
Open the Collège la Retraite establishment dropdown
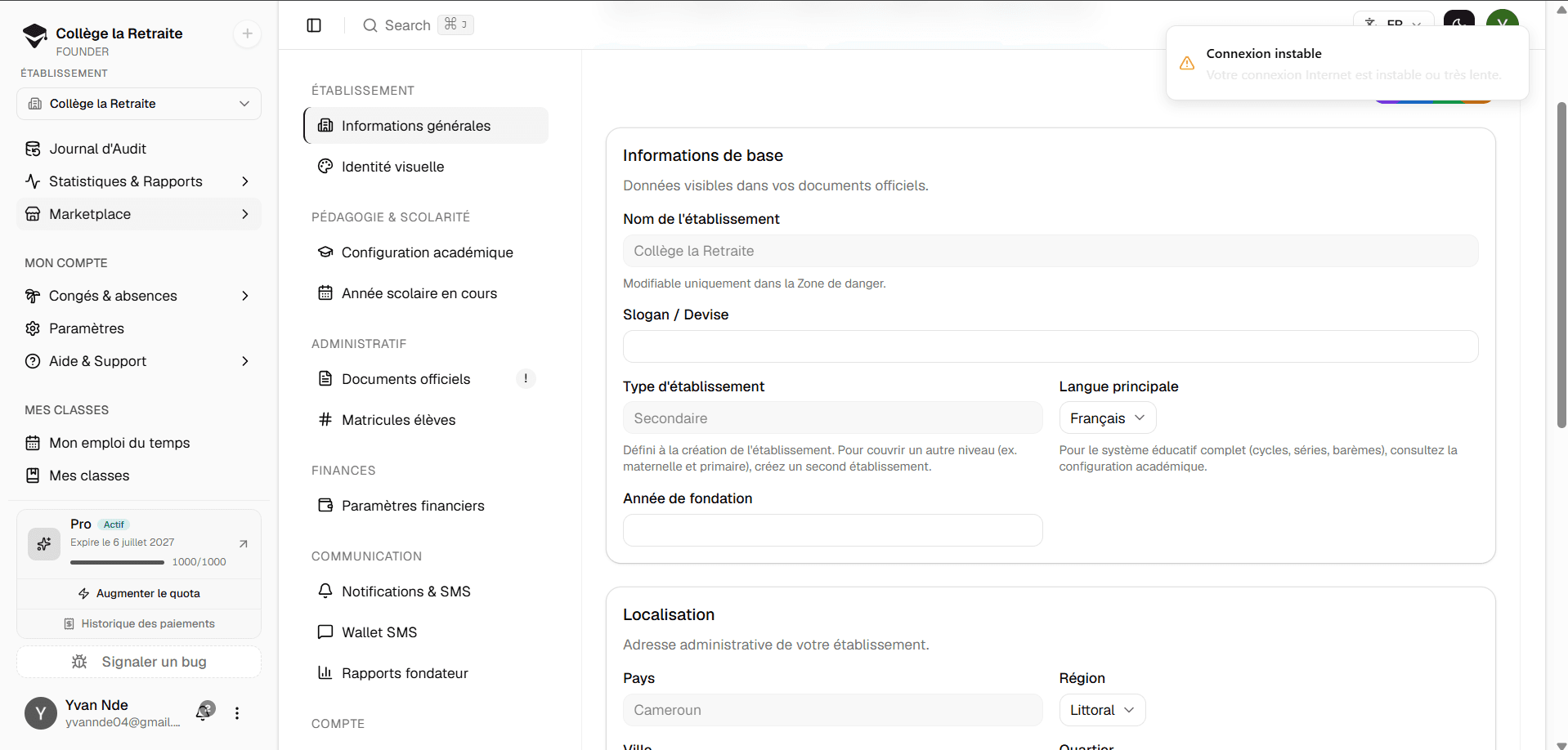(x=139, y=104)
